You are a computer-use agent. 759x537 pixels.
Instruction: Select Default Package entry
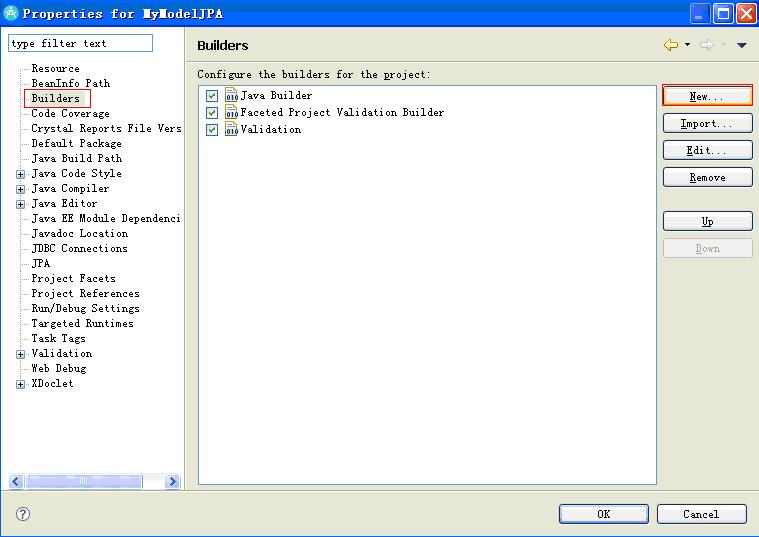click(x=76, y=143)
